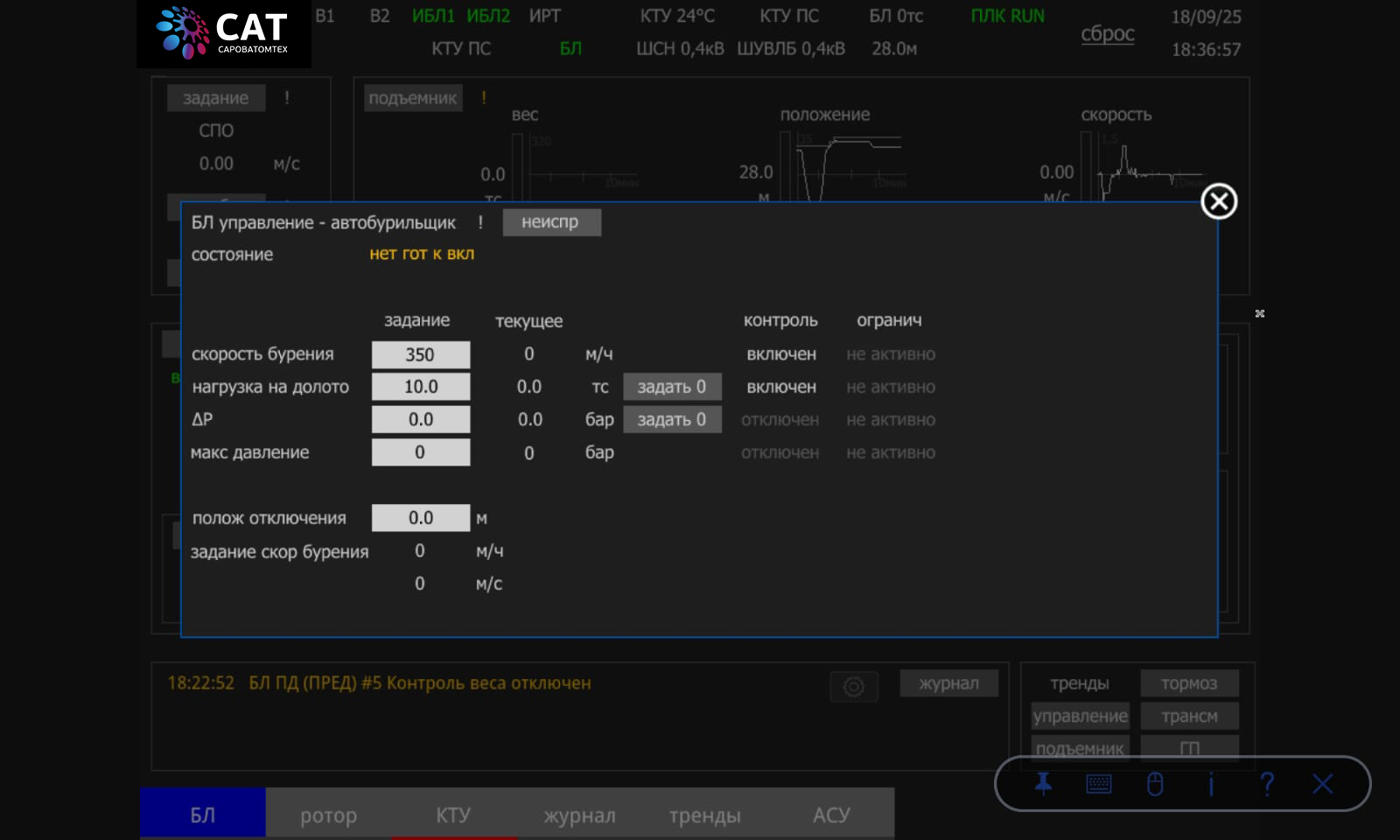1400x840 pixels.
Task: Open help question mark icon
Action: [x=1267, y=783]
